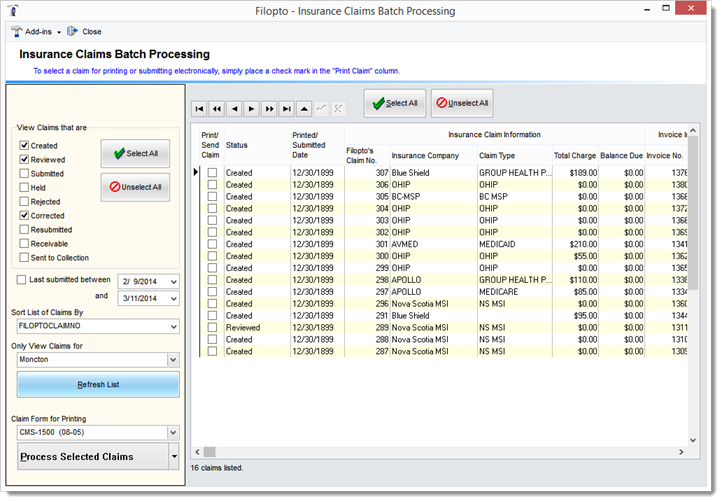
Task: Open Sort List of Claims By dropdown
Action: pyautogui.click(x=174, y=326)
